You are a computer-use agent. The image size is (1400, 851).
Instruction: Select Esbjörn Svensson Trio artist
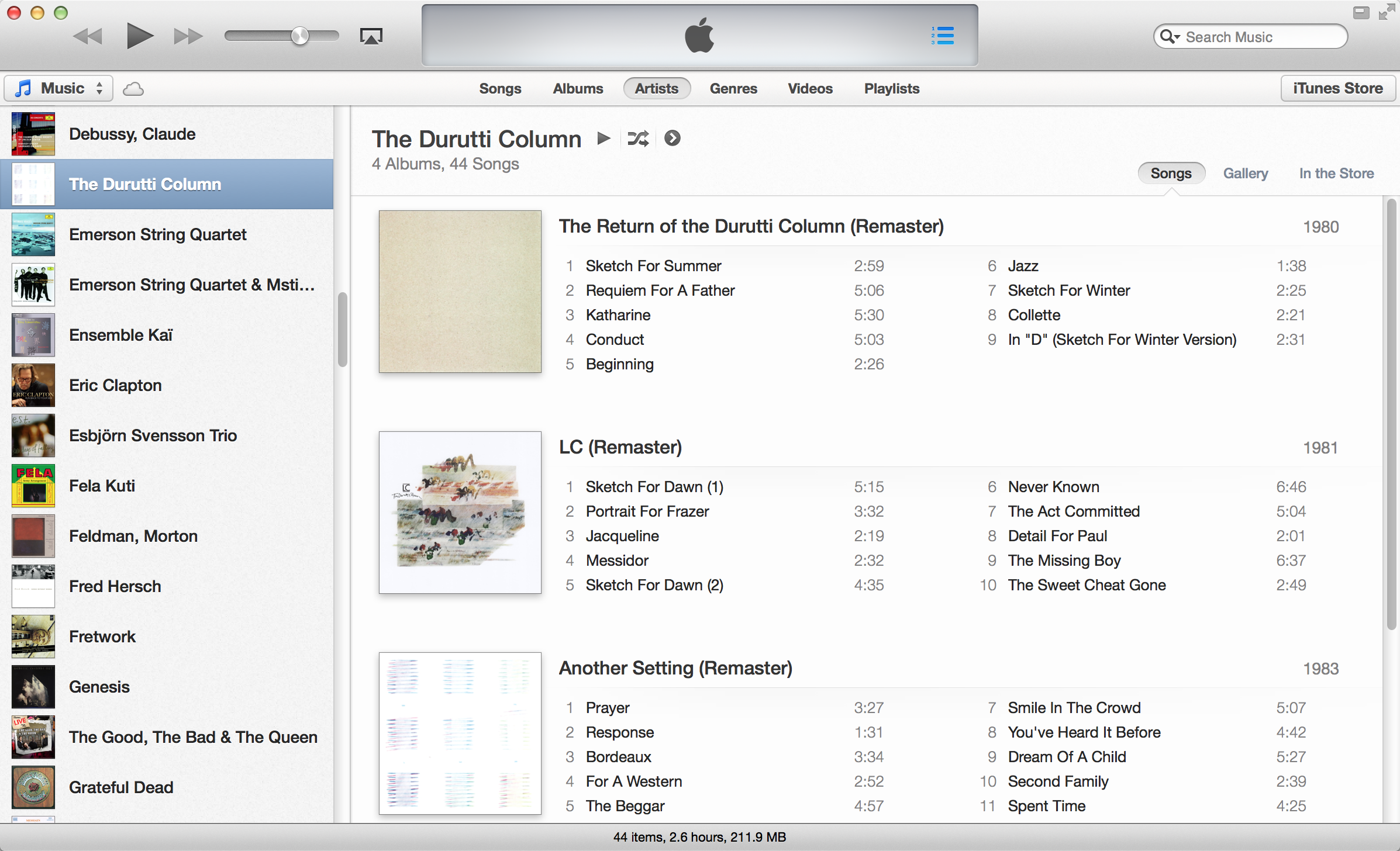(167, 435)
